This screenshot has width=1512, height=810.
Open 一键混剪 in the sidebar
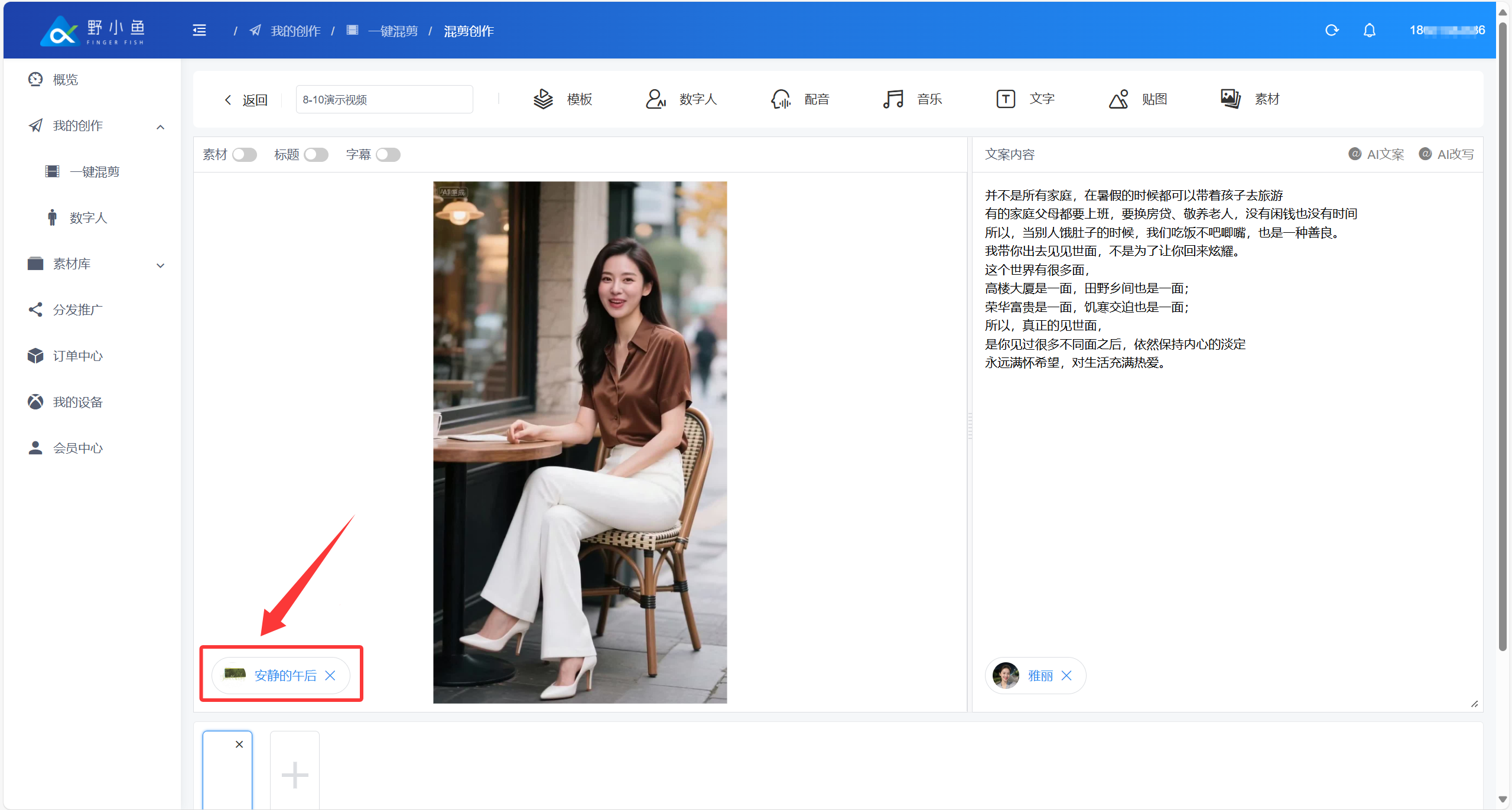click(x=95, y=172)
